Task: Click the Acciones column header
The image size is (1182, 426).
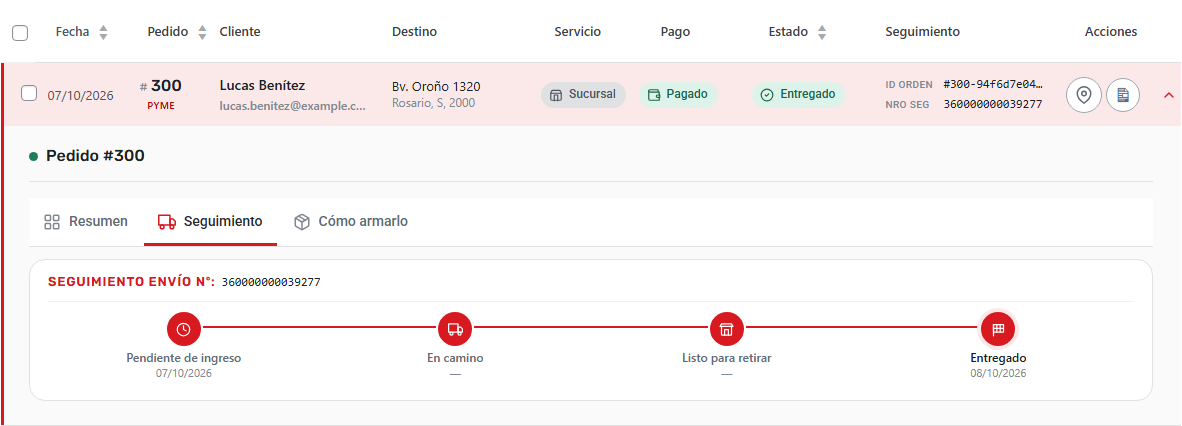Action: pyautogui.click(x=1111, y=32)
